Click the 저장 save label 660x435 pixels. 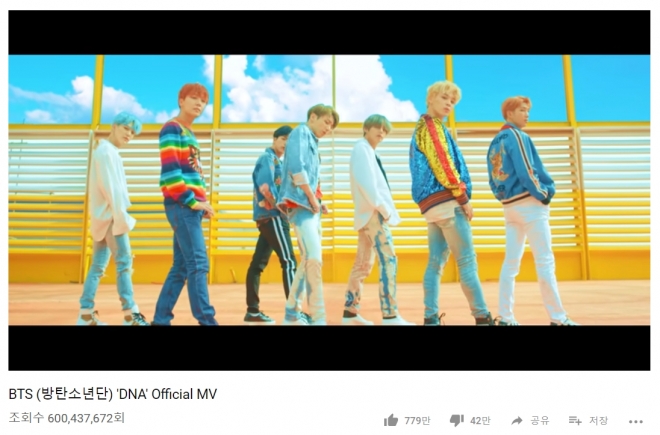598,420
